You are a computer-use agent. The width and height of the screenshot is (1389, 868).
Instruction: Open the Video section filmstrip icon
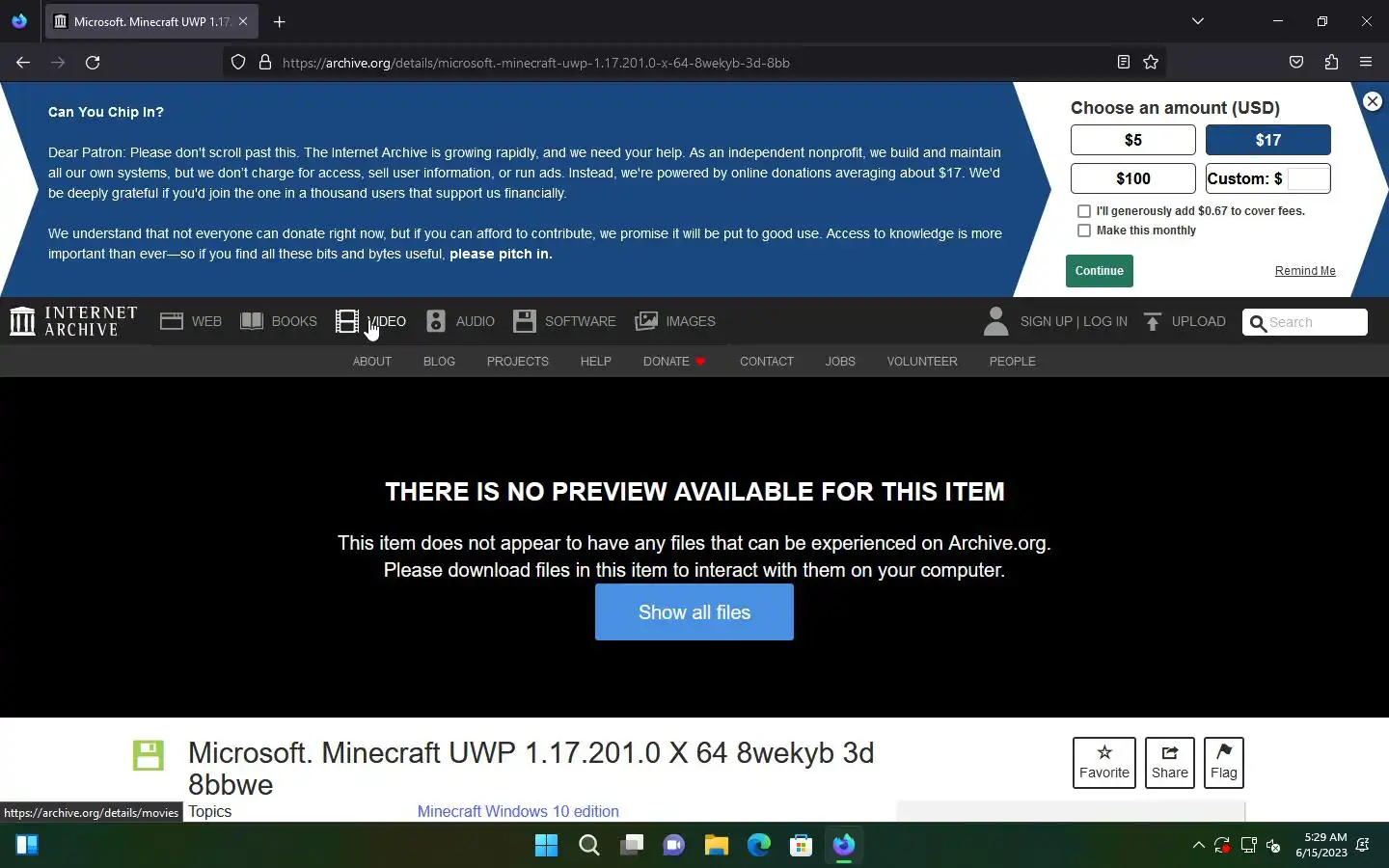pos(346,321)
